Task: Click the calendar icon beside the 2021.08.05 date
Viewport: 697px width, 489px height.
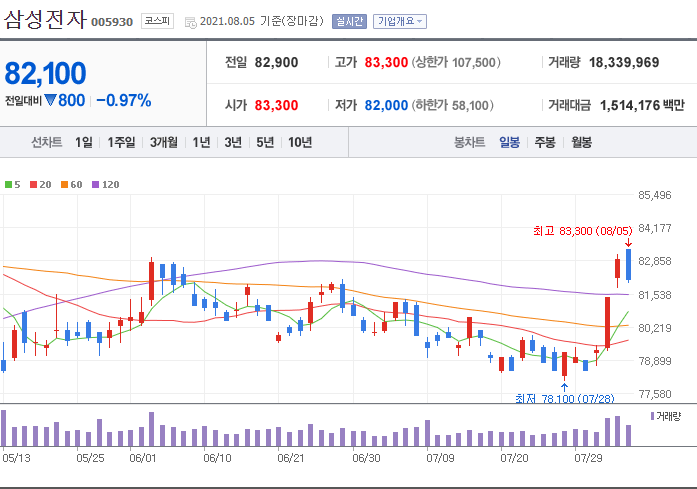Action: click(x=191, y=22)
